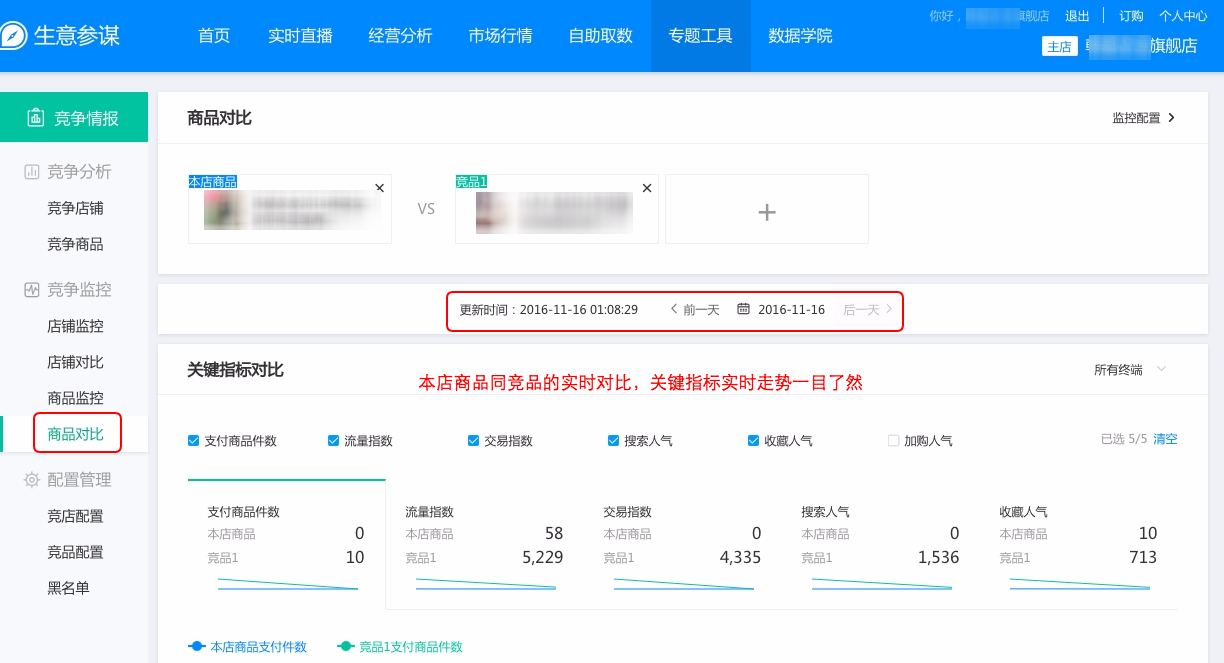The image size is (1224, 663).
Task: Click 退出 to log out
Action: coord(1077,16)
